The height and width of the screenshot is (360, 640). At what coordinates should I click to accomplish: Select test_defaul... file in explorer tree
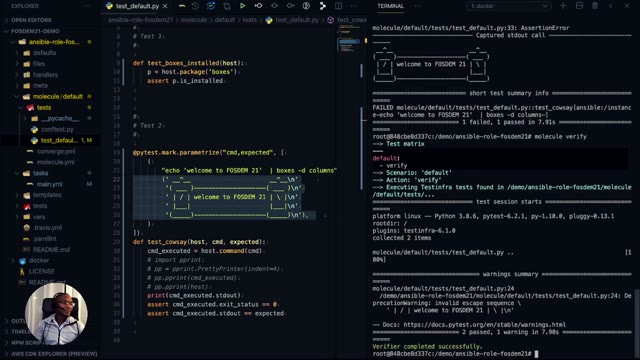[x=58, y=140]
